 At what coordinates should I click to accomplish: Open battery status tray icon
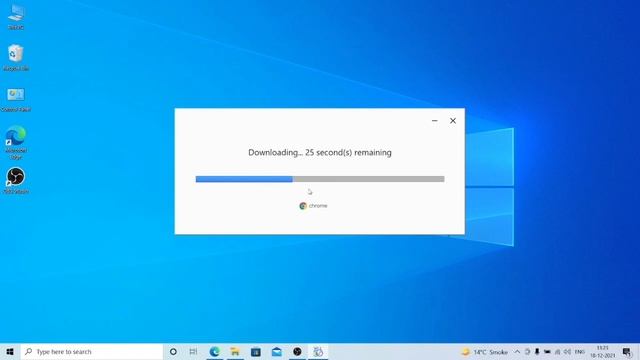pyautogui.click(x=547, y=352)
